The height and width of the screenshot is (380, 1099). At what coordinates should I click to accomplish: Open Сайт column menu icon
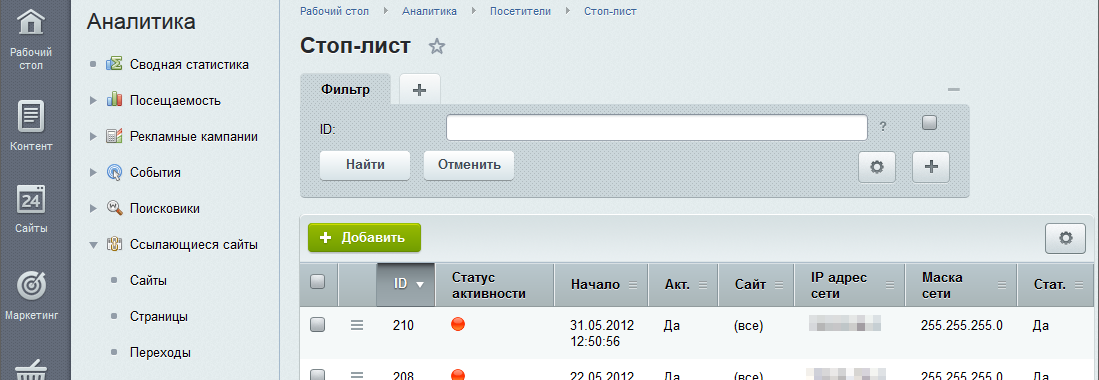point(779,285)
